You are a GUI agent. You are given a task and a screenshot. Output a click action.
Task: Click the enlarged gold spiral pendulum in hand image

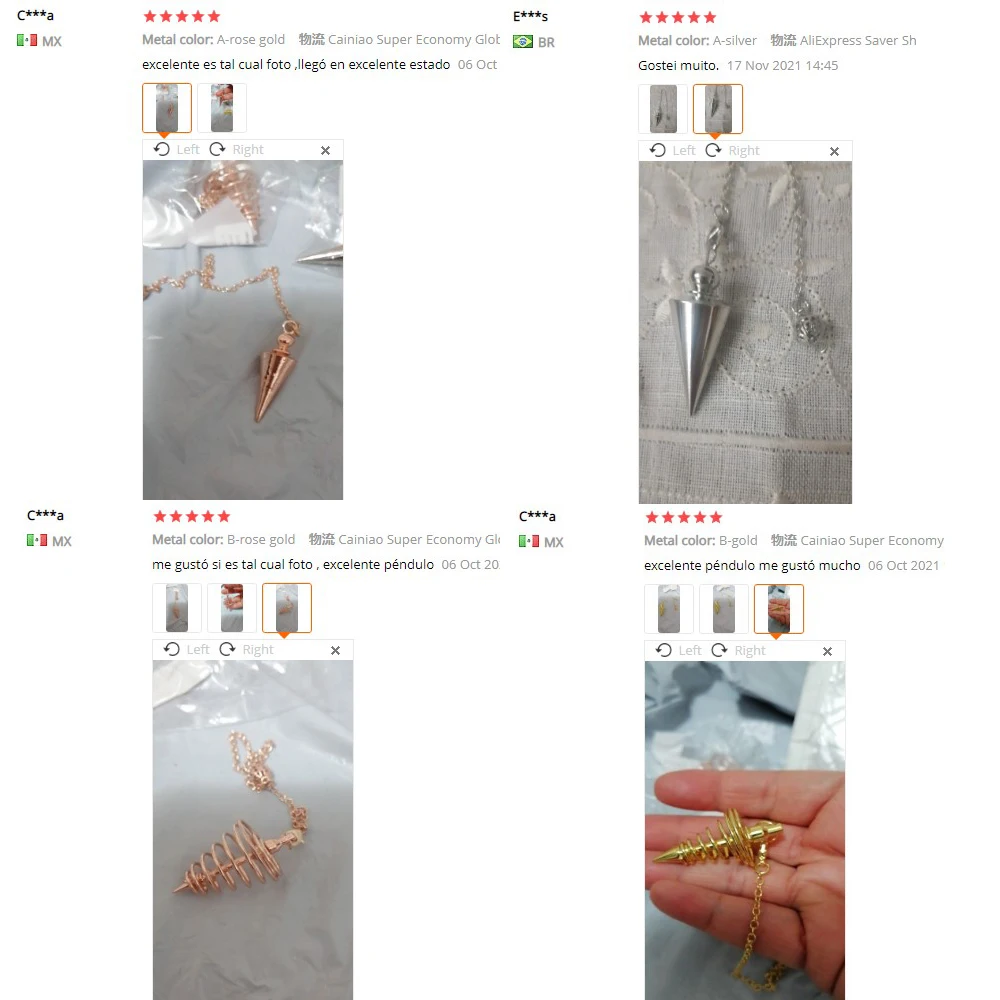pyautogui.click(x=745, y=830)
